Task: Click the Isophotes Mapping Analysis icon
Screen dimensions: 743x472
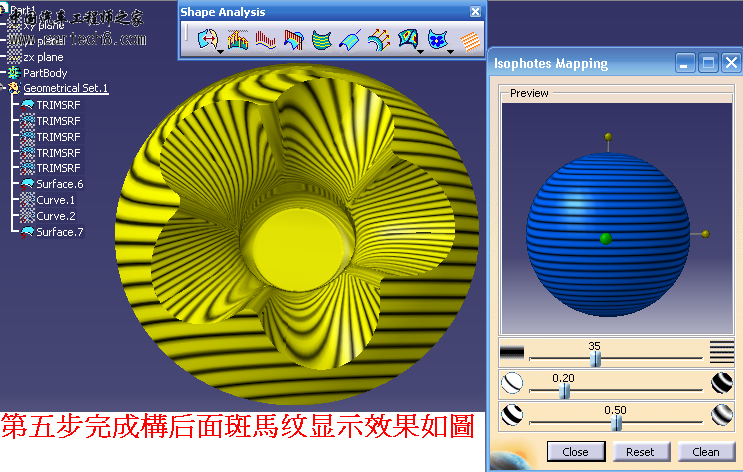Action: [x=436, y=40]
